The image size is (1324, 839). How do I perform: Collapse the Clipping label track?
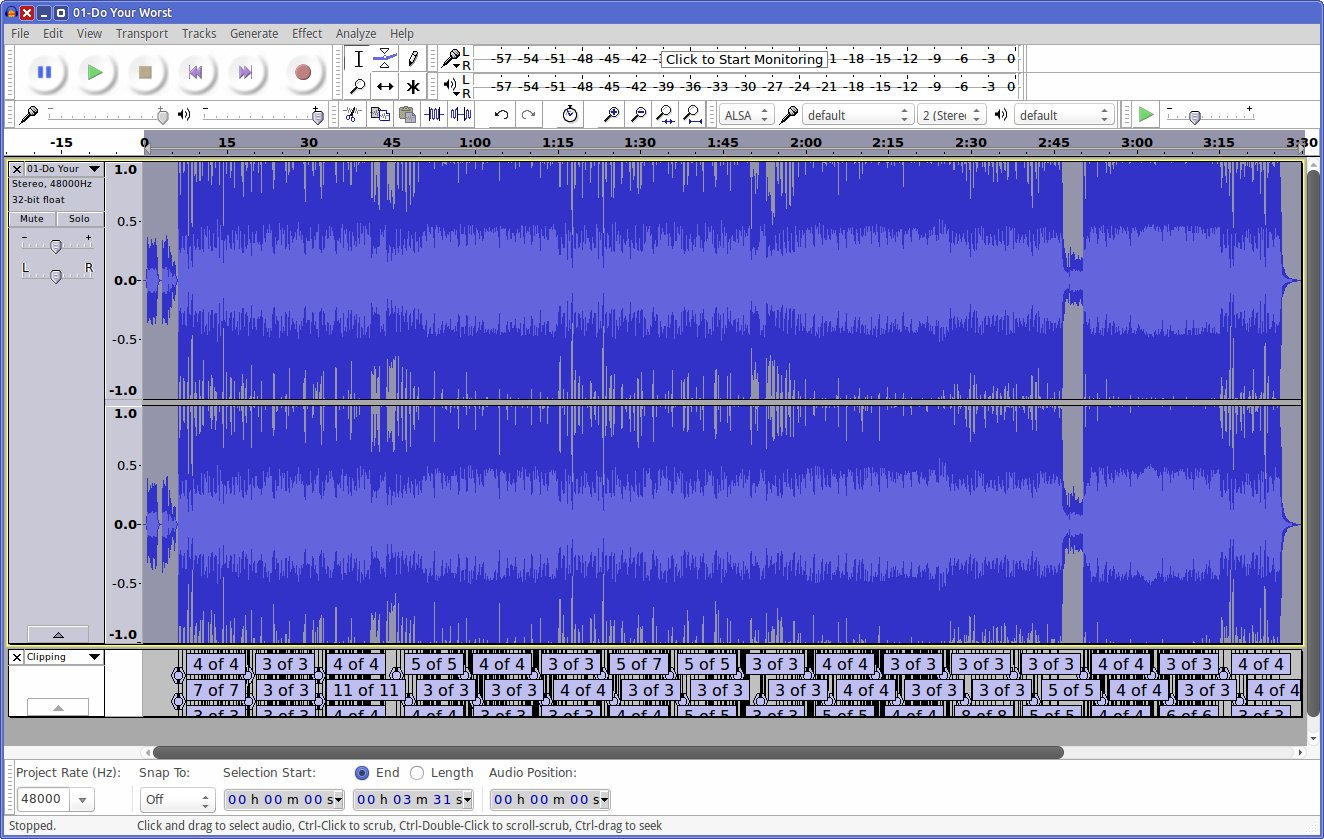click(58, 707)
